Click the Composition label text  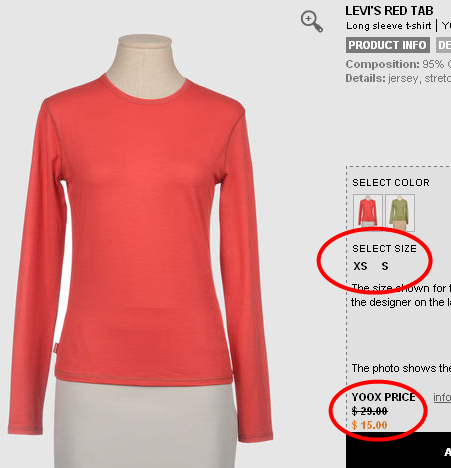tap(382, 64)
